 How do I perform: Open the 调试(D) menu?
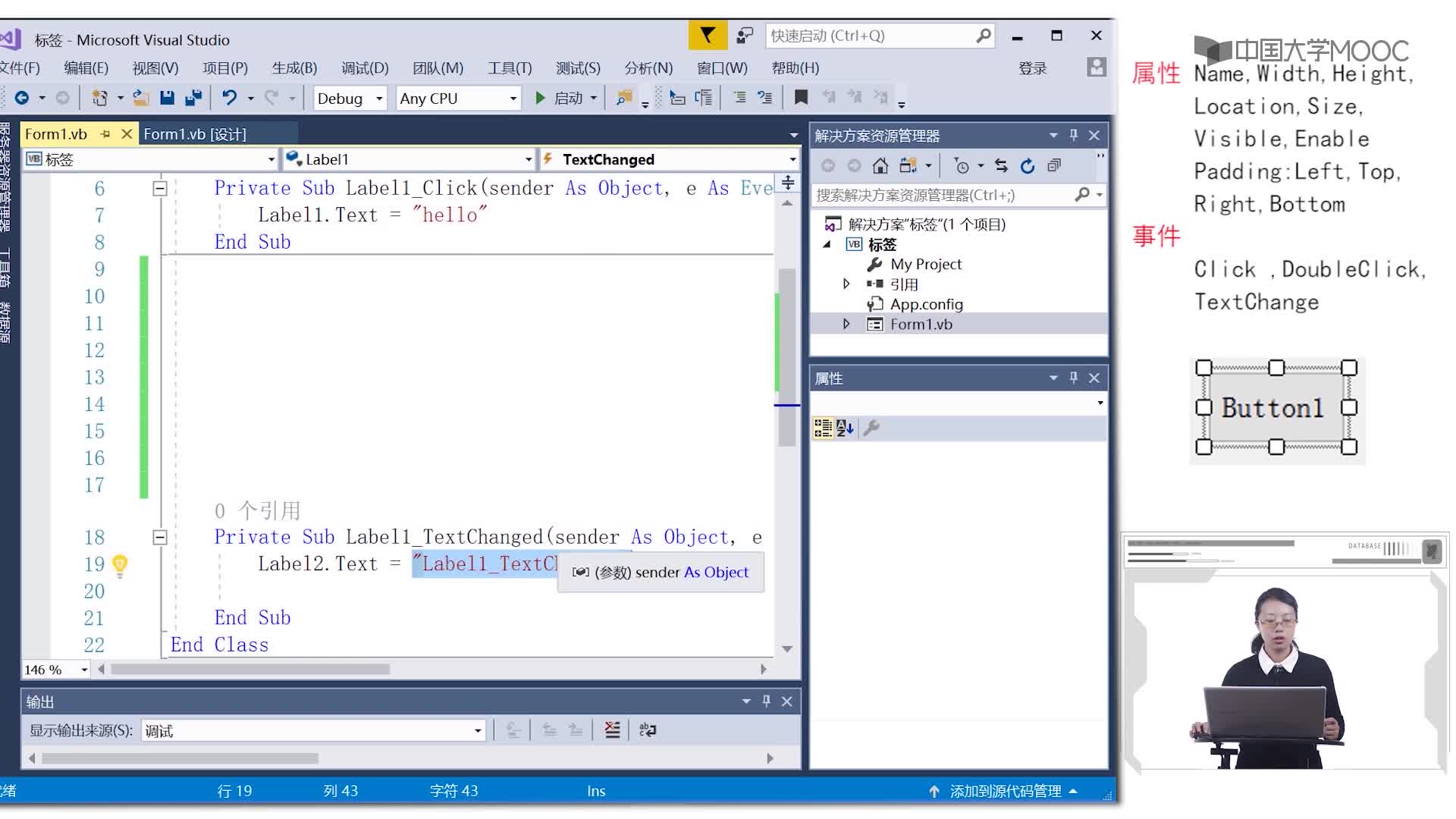click(x=365, y=68)
